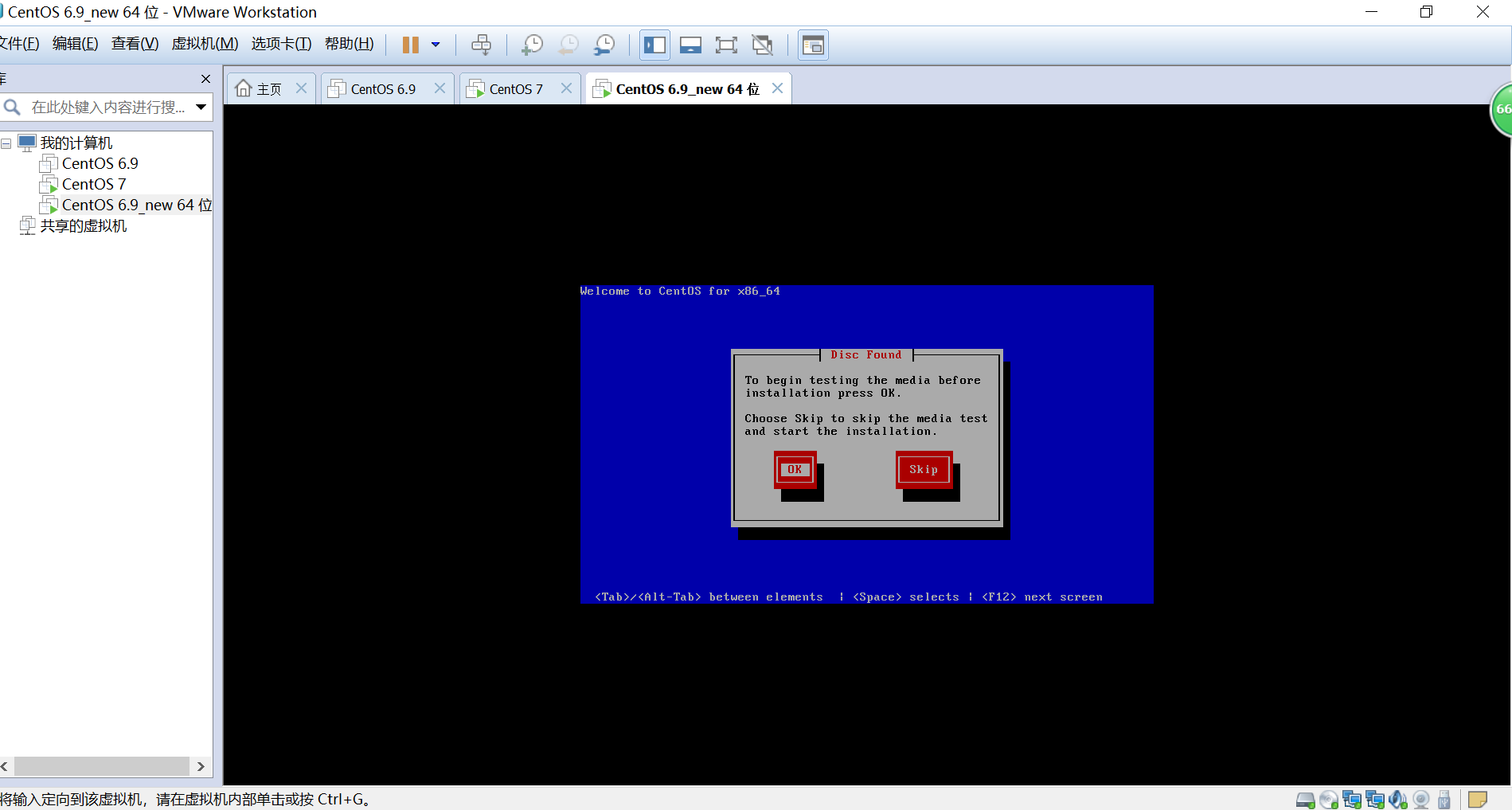Viewport: 1512px width, 810px height.
Task: Collapse the 我的计算机 tree node
Action: pos(6,143)
